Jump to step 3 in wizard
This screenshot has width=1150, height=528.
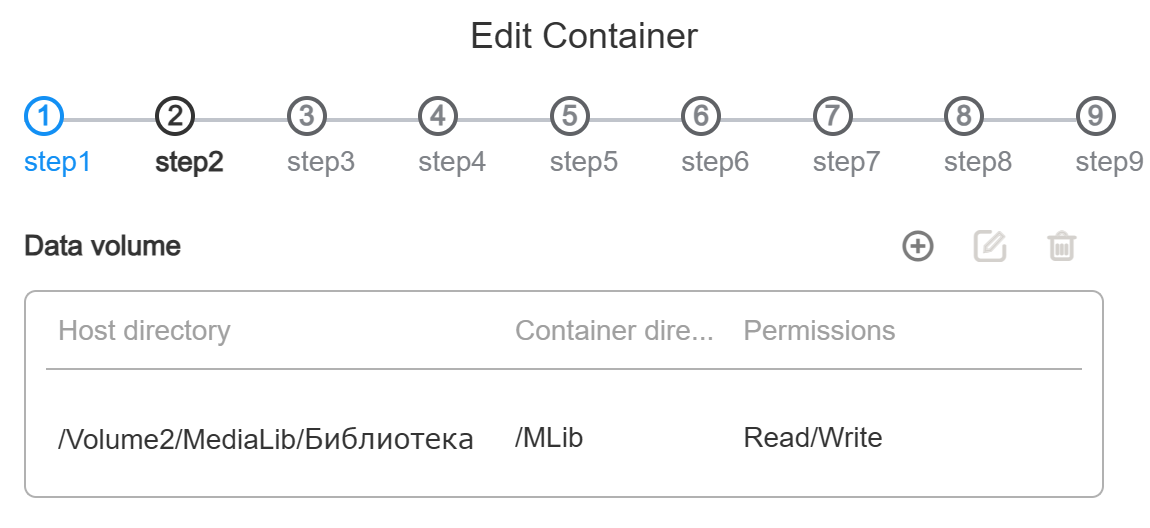[307, 117]
